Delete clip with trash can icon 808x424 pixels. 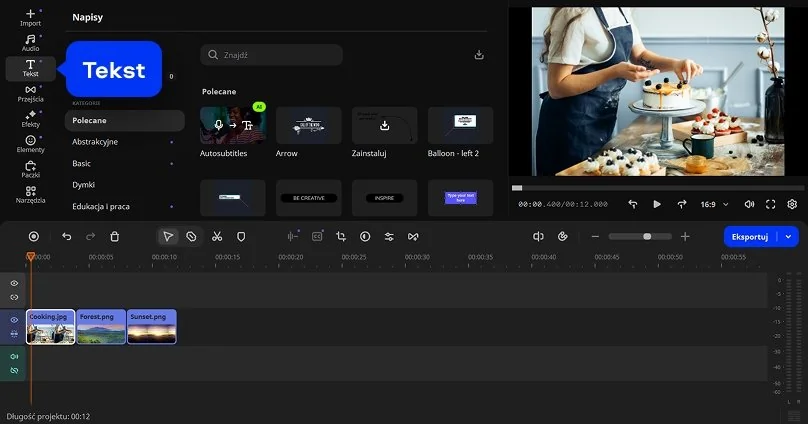click(115, 236)
